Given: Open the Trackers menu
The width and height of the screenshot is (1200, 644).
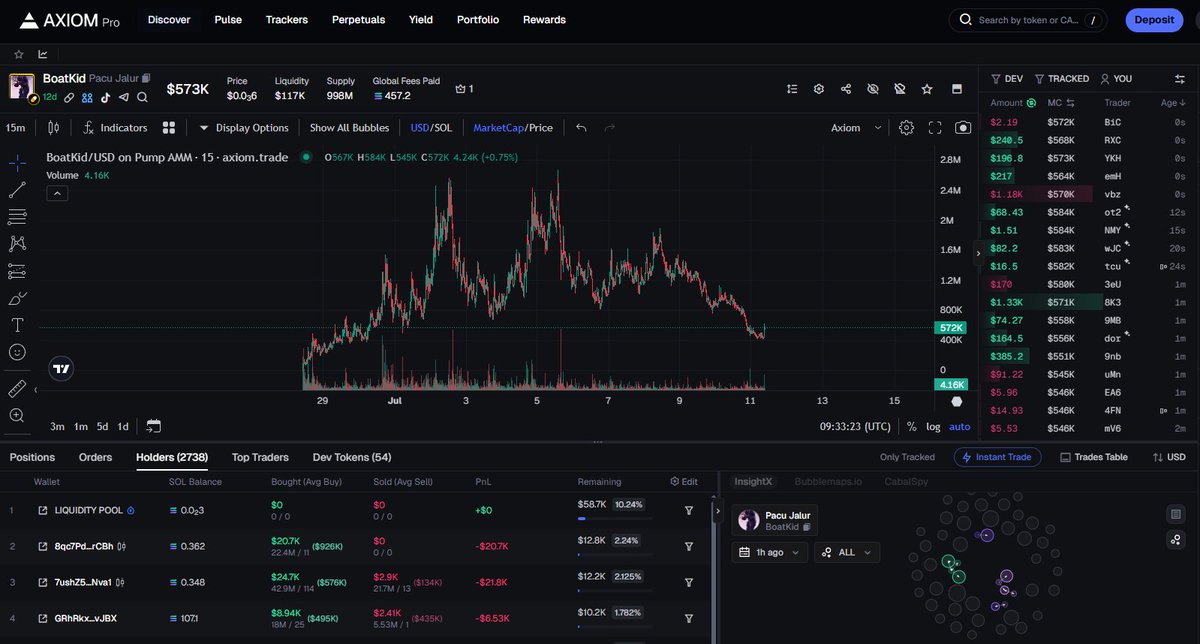Looking at the screenshot, I should [287, 20].
